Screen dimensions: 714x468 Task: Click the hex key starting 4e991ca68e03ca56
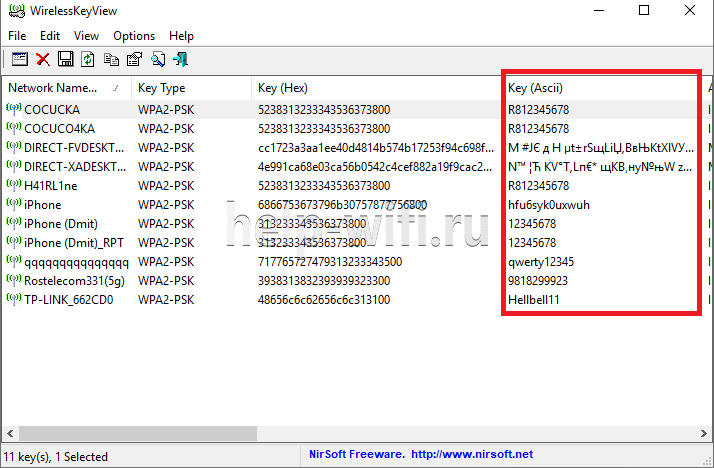(x=375, y=167)
